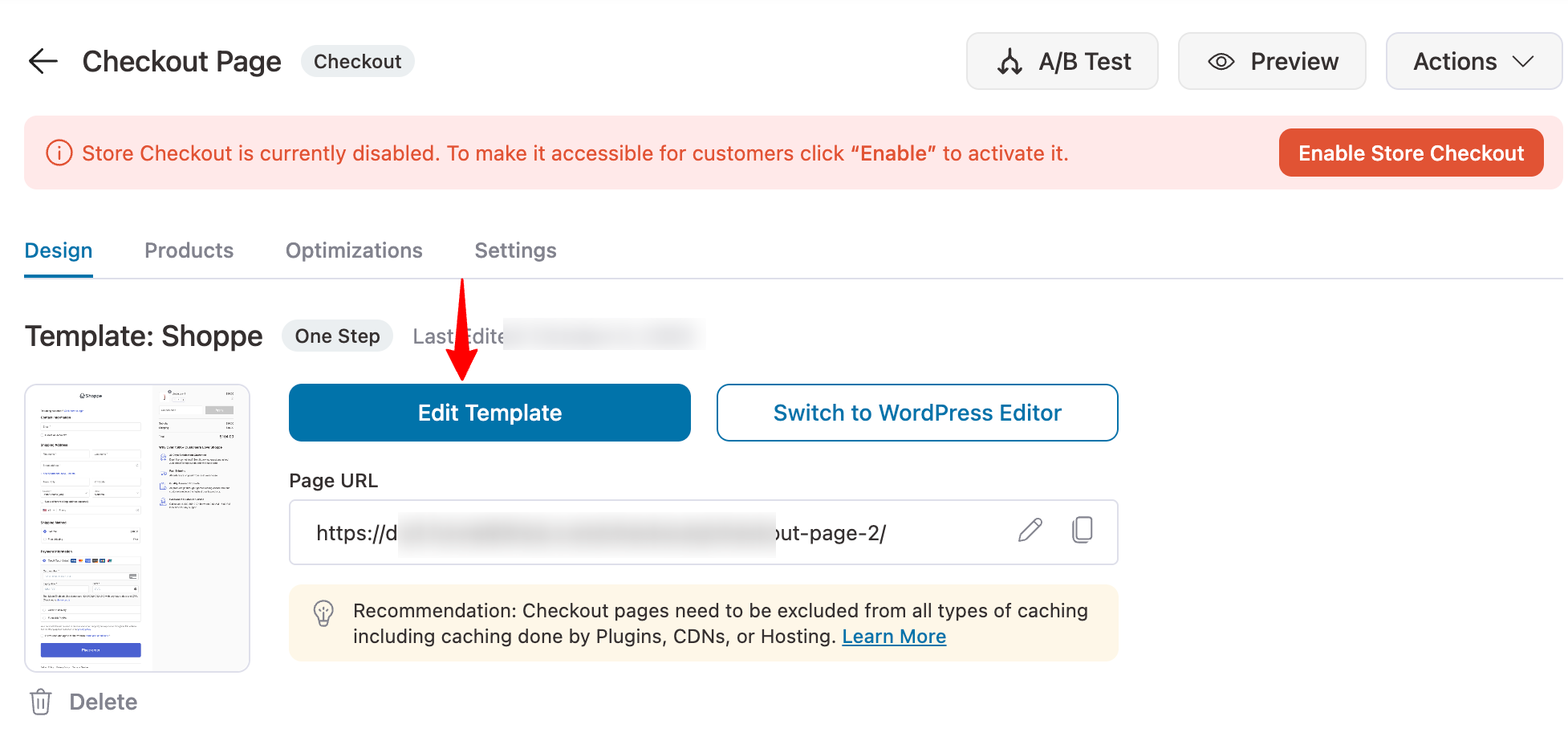Open the A/B Test button
The height and width of the screenshot is (753, 1568).
1062,61
